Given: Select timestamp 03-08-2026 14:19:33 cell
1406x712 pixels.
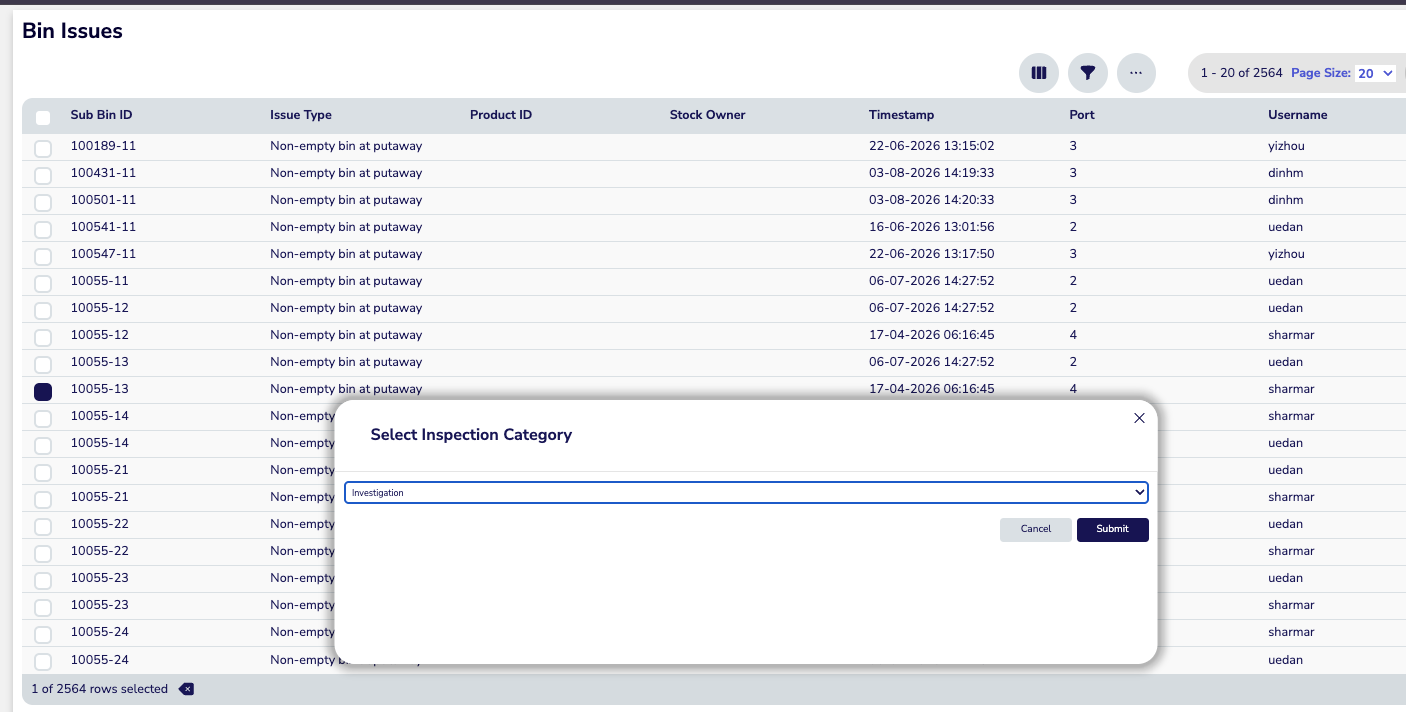Looking at the screenshot, I should point(932,173).
